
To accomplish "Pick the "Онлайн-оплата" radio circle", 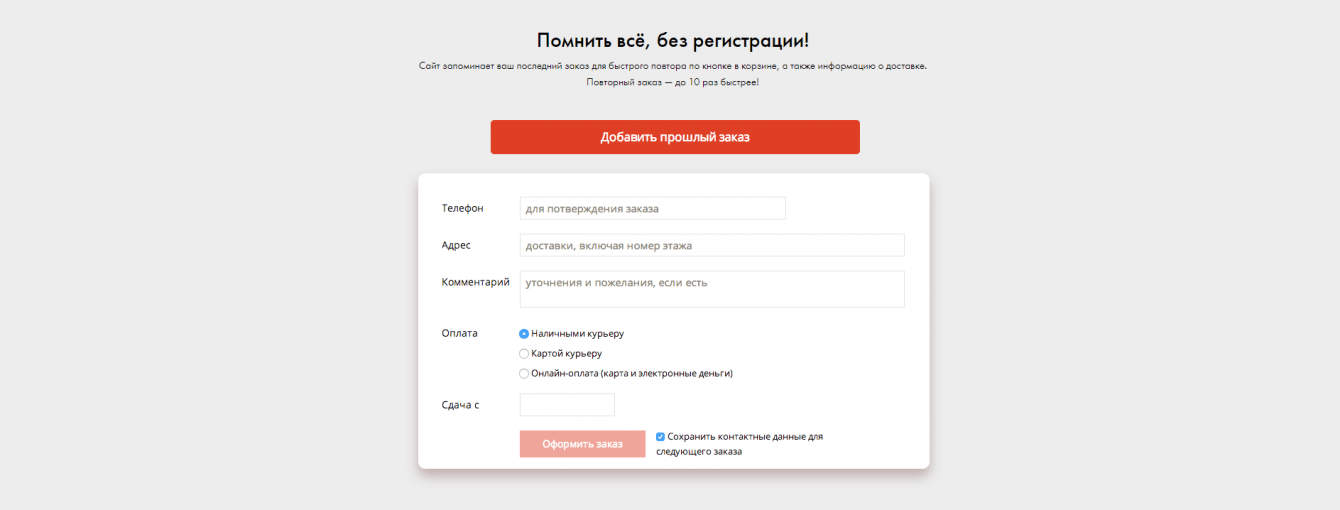I will (x=524, y=374).
